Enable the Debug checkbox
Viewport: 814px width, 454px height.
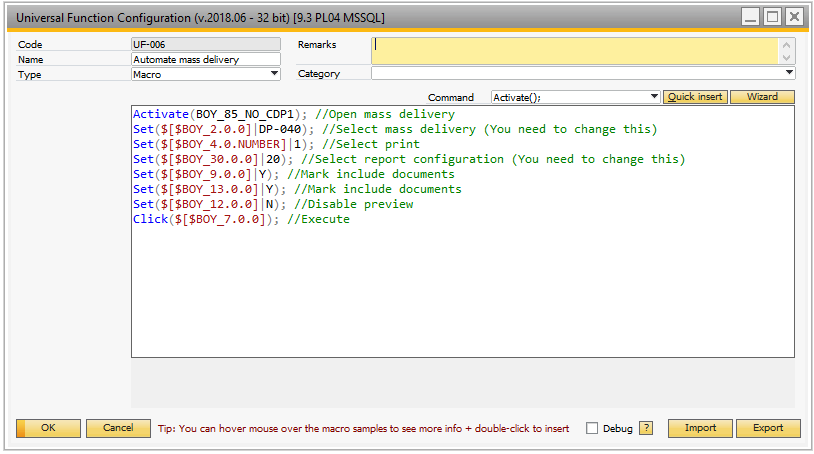[592, 428]
